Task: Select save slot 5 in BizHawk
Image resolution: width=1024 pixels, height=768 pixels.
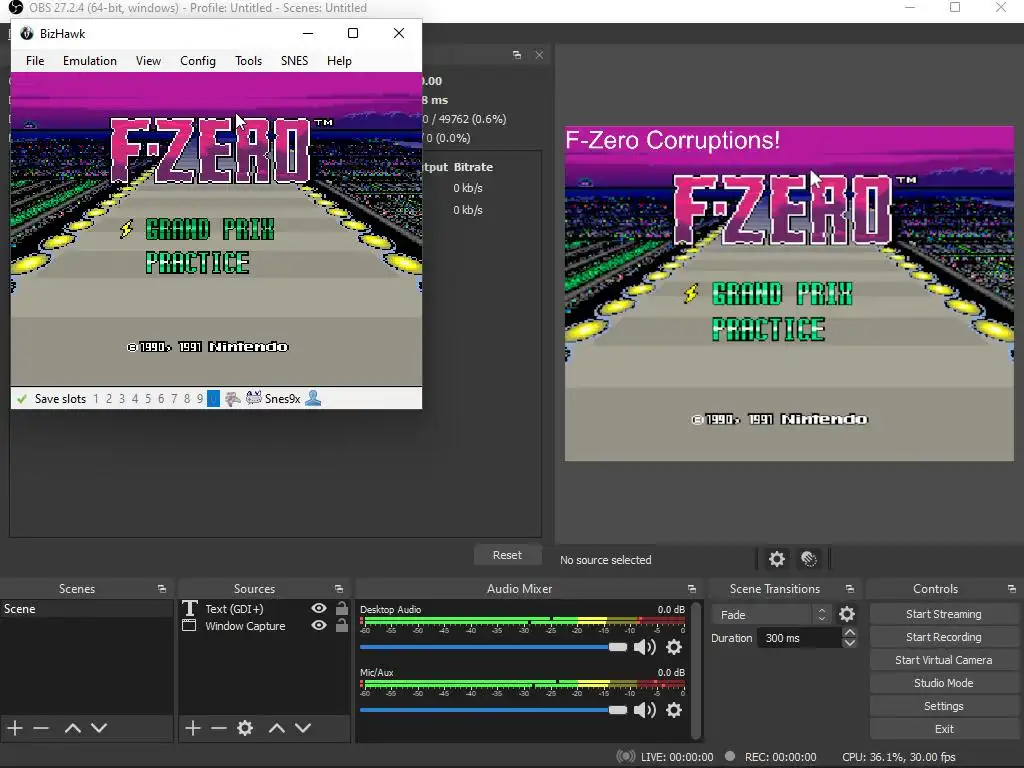Action: 148,398
